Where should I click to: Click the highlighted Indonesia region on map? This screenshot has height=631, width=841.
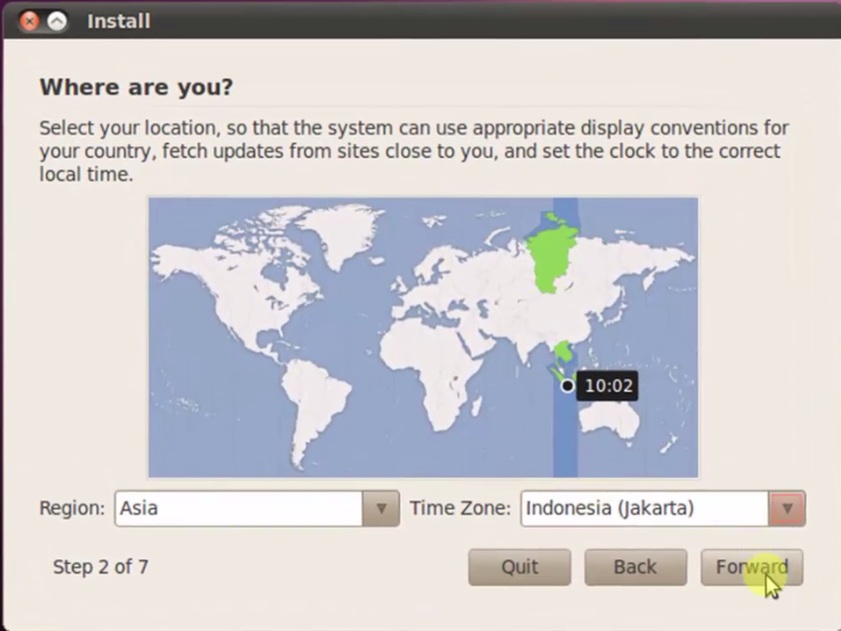click(562, 352)
